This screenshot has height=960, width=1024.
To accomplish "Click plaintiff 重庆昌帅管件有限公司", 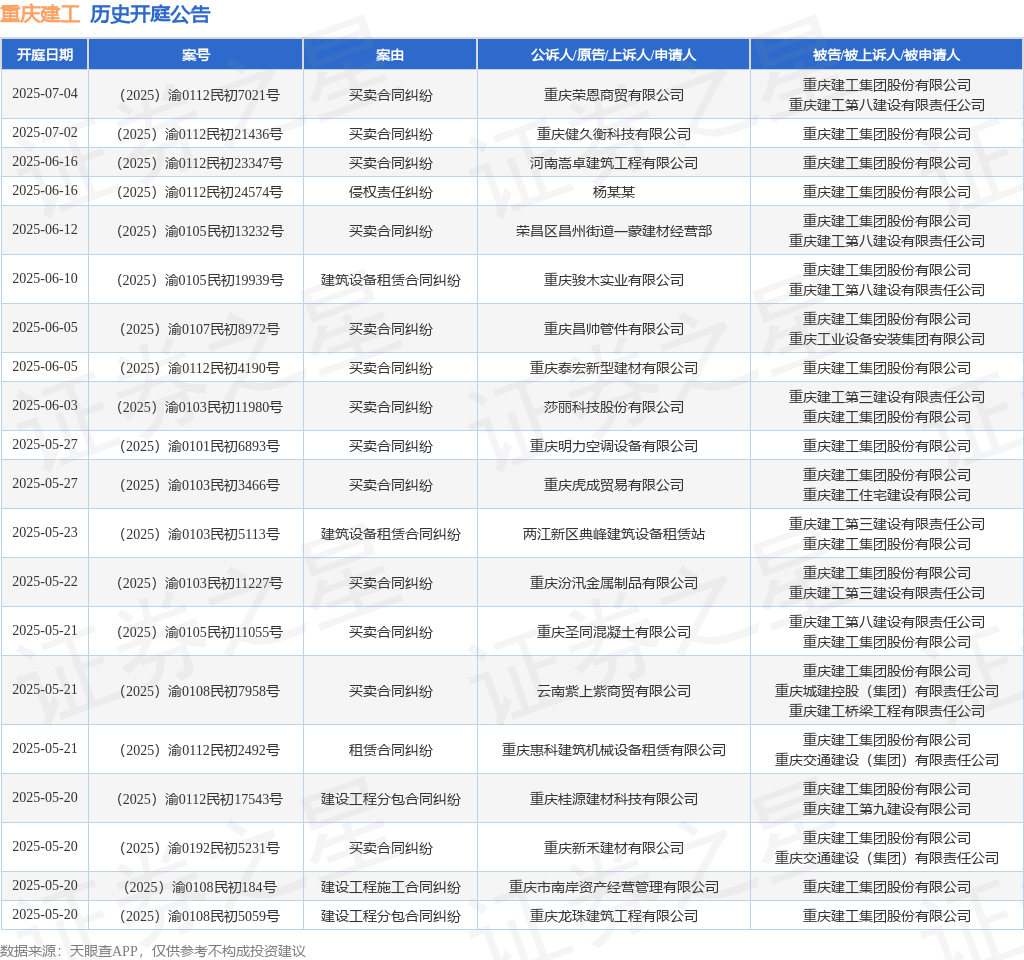I will pyautogui.click(x=613, y=329).
